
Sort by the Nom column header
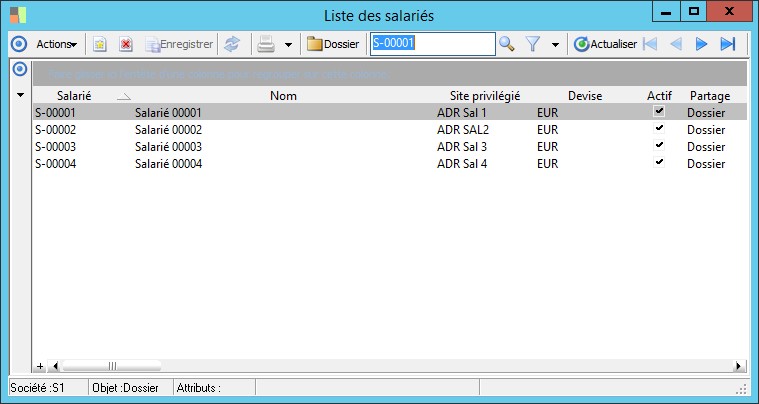click(283, 96)
